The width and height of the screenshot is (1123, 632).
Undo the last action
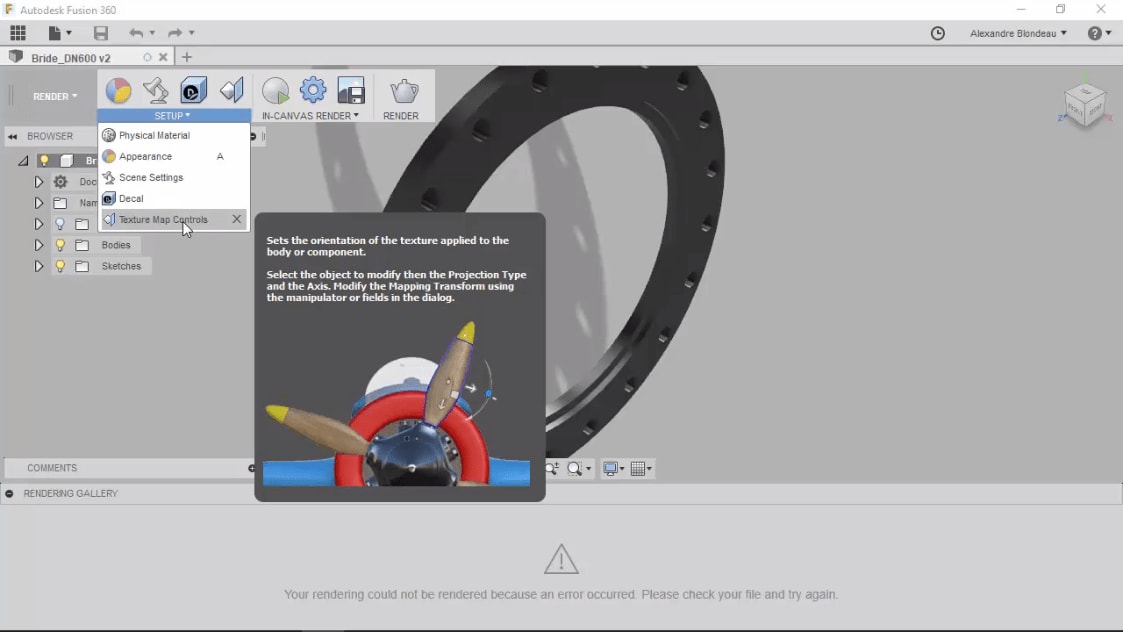[x=135, y=33]
